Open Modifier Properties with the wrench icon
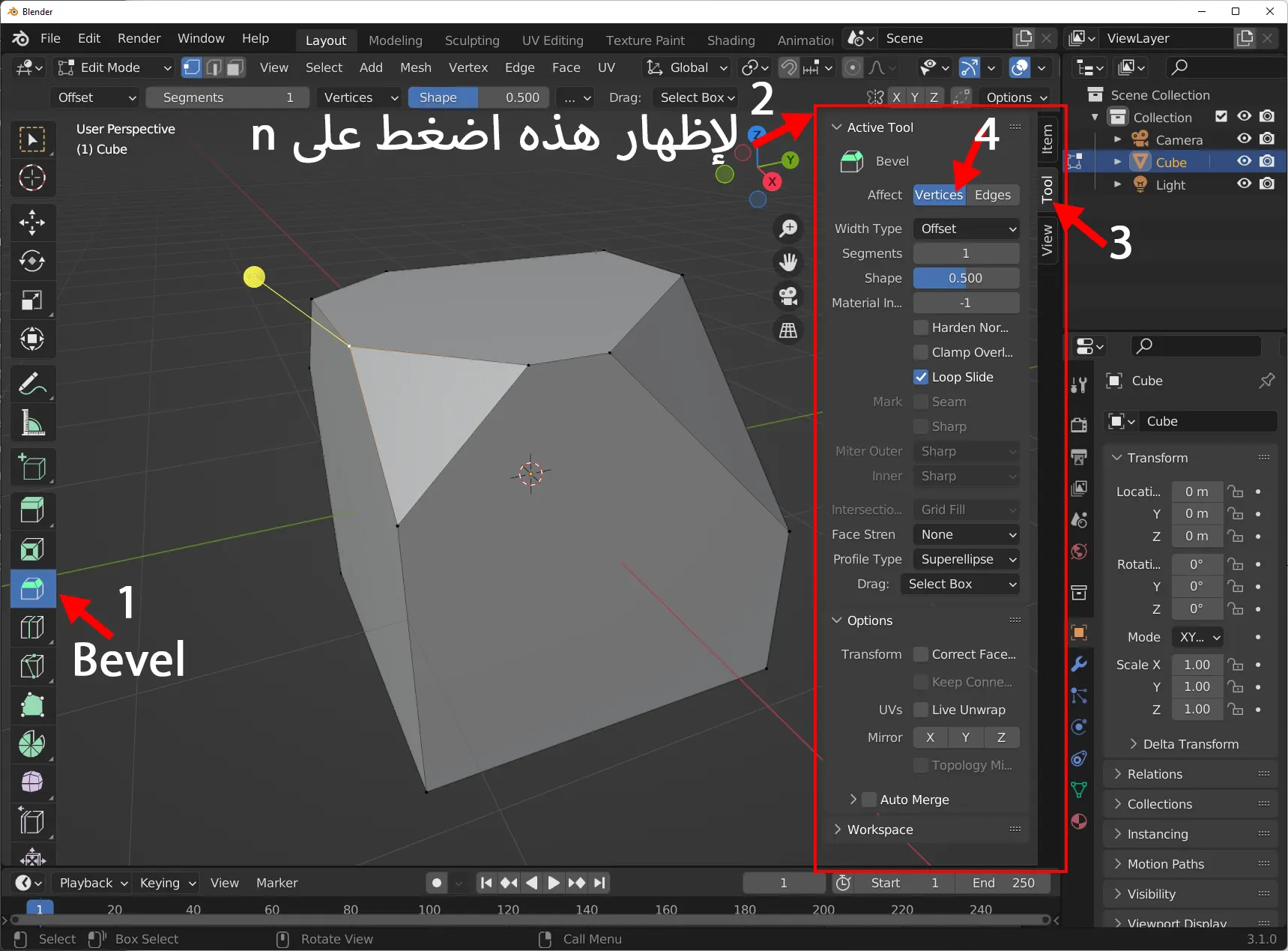 tap(1078, 664)
